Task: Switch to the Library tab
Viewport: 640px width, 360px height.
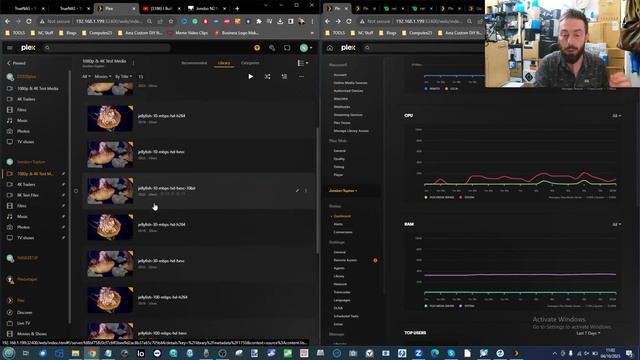Action: click(224, 63)
